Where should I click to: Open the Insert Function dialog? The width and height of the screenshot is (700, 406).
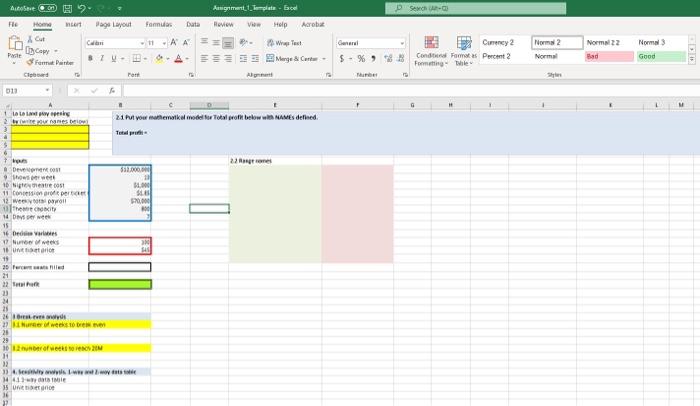112,91
